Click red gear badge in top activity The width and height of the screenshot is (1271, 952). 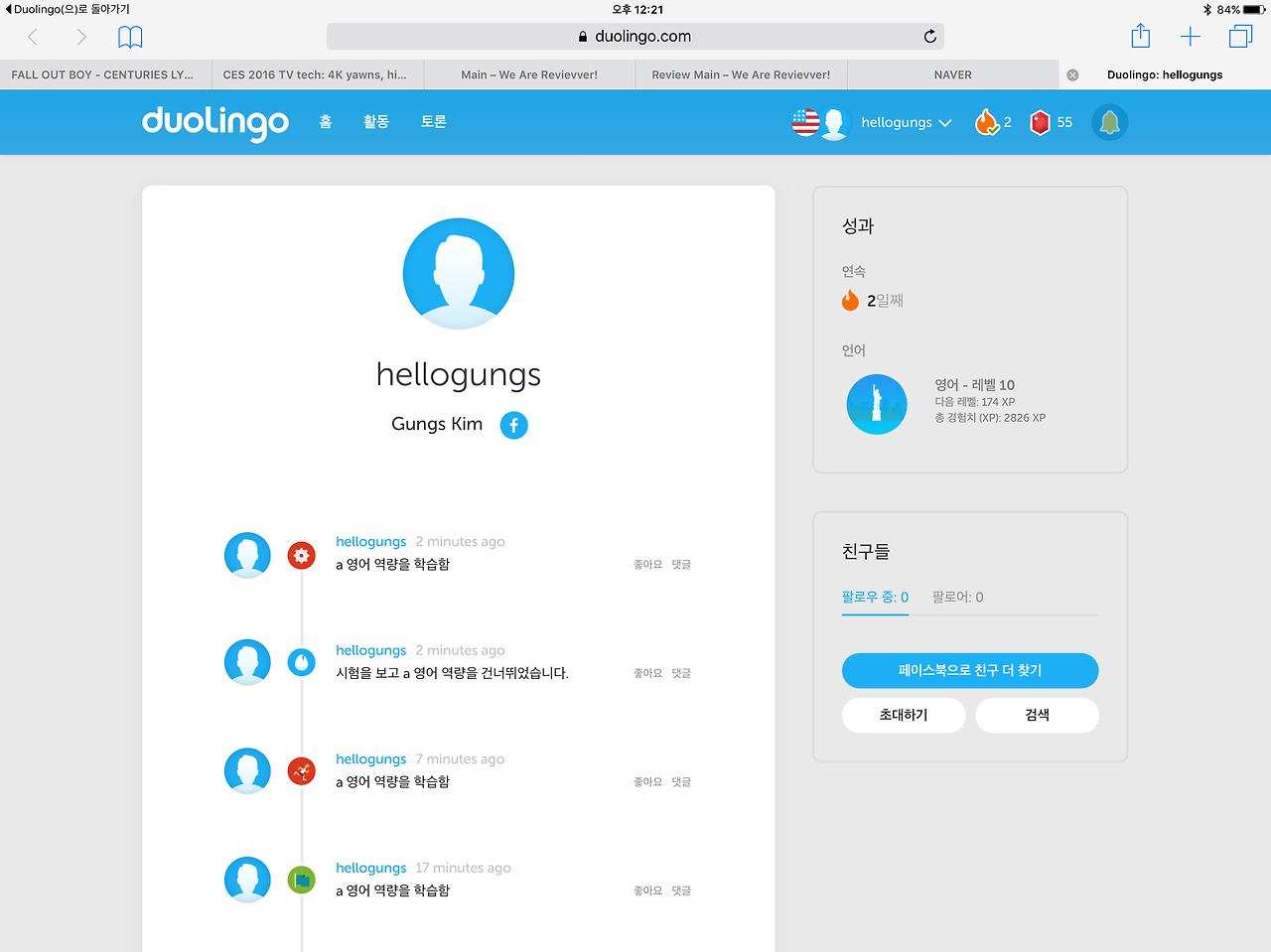302,555
